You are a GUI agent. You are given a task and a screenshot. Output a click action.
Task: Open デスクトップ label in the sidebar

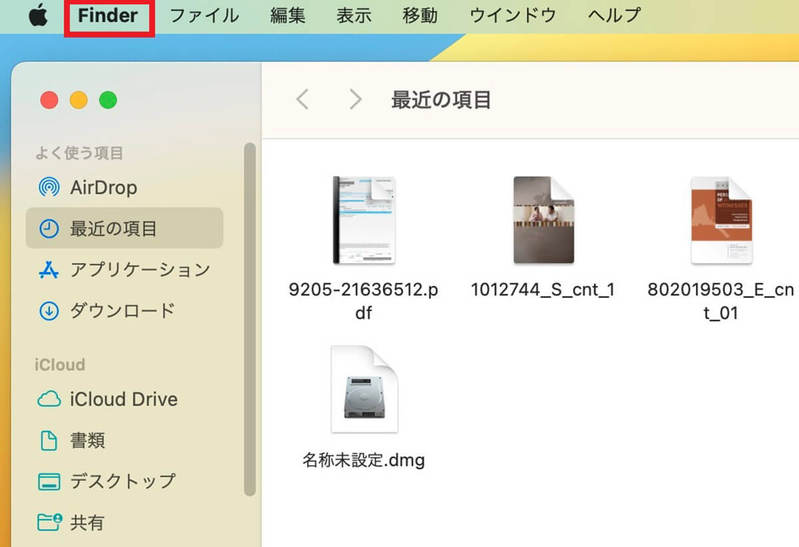[x=123, y=481]
